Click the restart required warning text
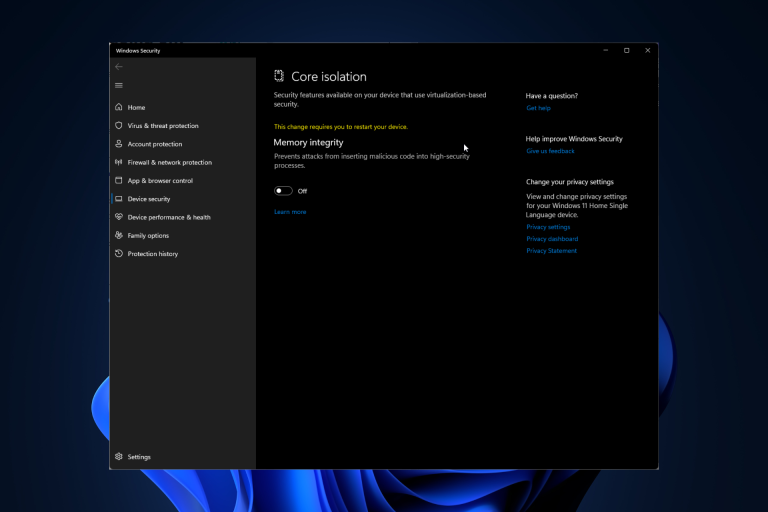768x512 pixels. coord(340,126)
